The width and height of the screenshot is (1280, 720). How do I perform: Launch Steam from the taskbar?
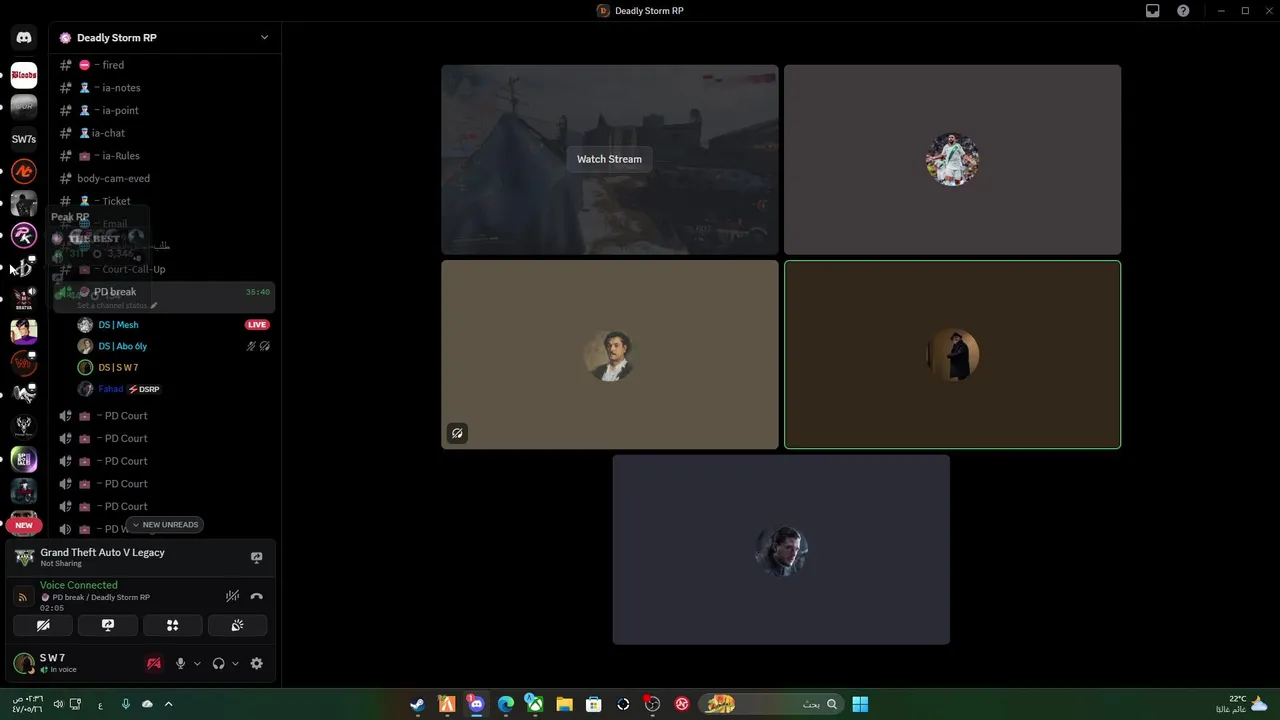[417, 704]
